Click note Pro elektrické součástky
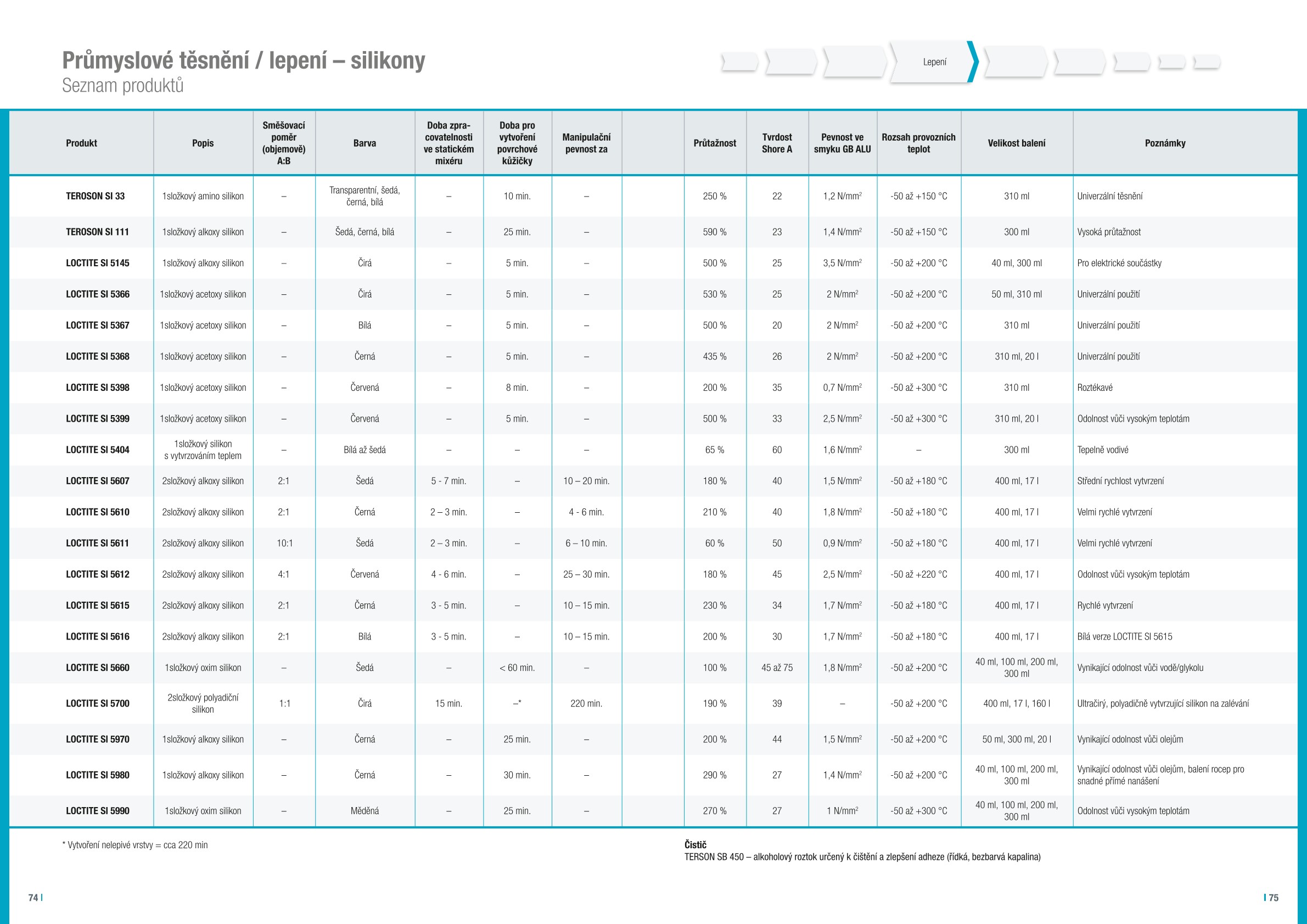The height and width of the screenshot is (924, 1307). click(x=1119, y=263)
